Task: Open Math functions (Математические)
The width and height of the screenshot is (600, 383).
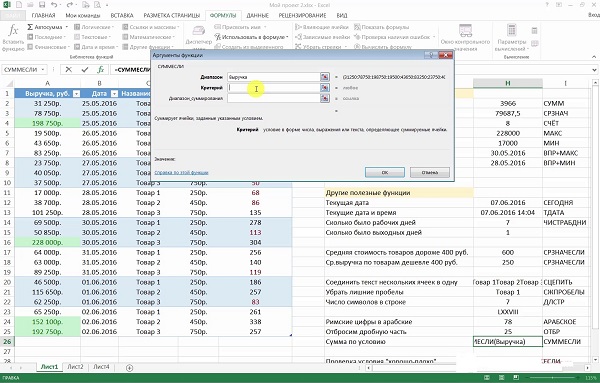Action: click(148, 37)
